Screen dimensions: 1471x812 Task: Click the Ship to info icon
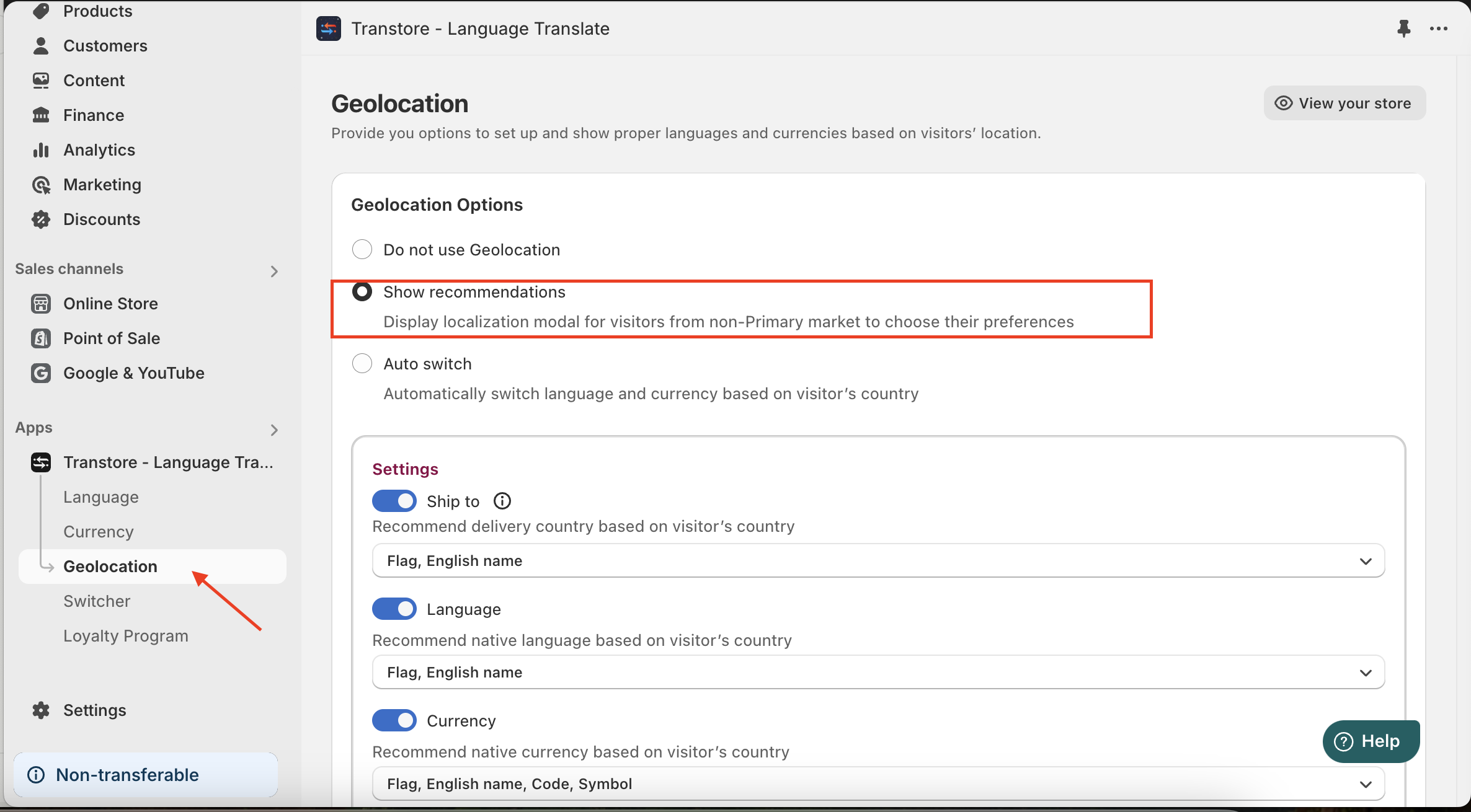click(502, 501)
